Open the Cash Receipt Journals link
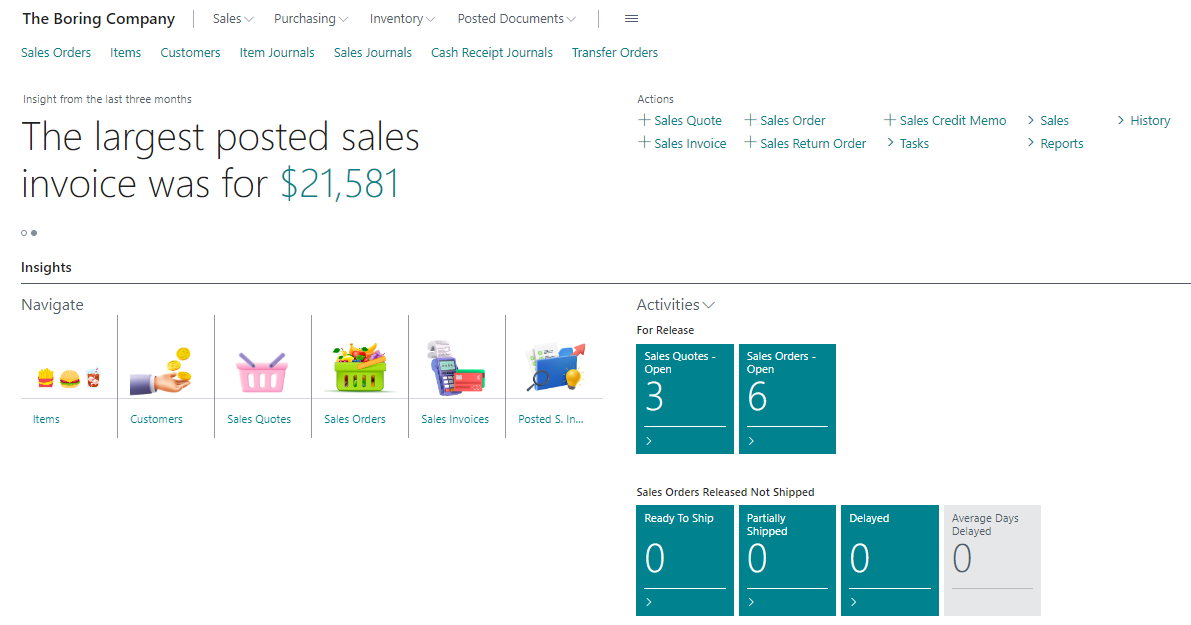1191x625 pixels. click(491, 52)
